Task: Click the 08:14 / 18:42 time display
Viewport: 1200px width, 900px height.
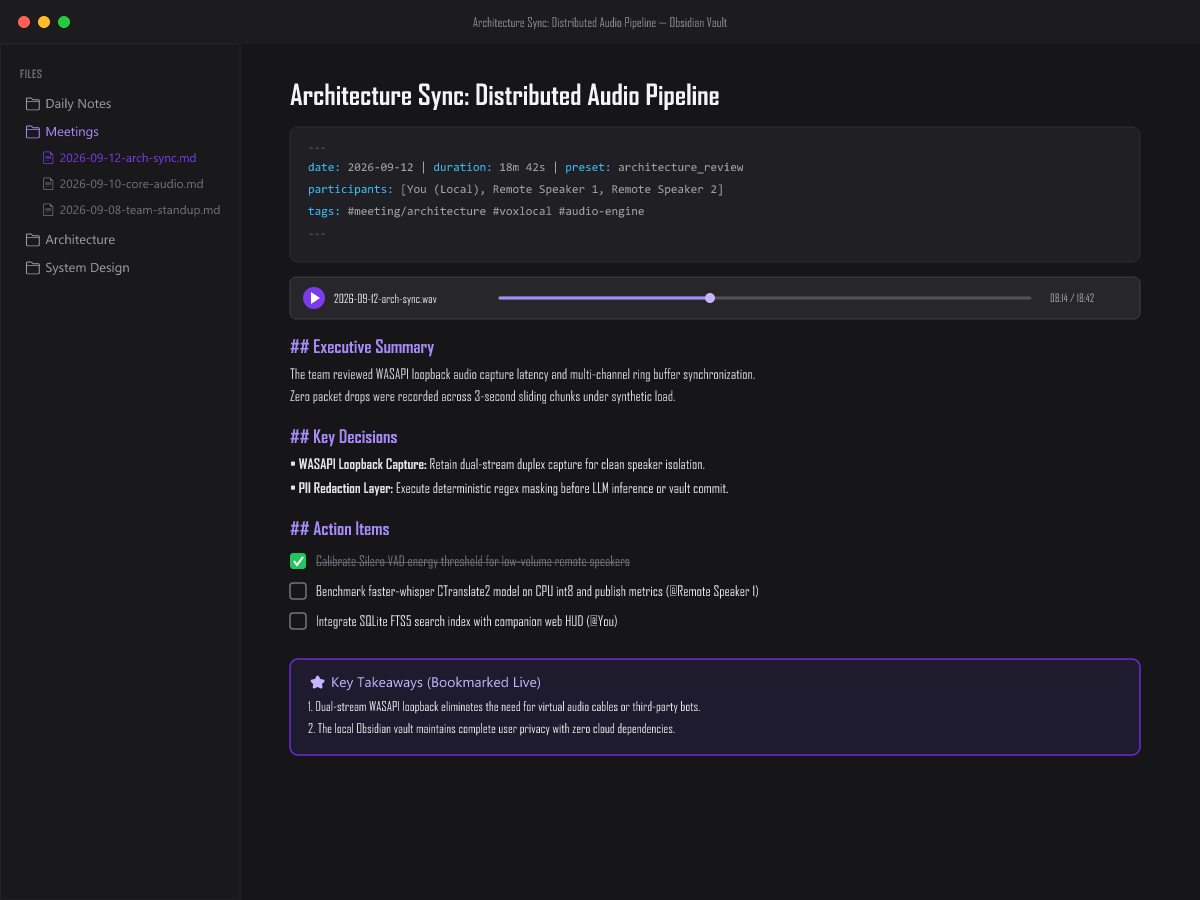Action: [x=1072, y=298]
